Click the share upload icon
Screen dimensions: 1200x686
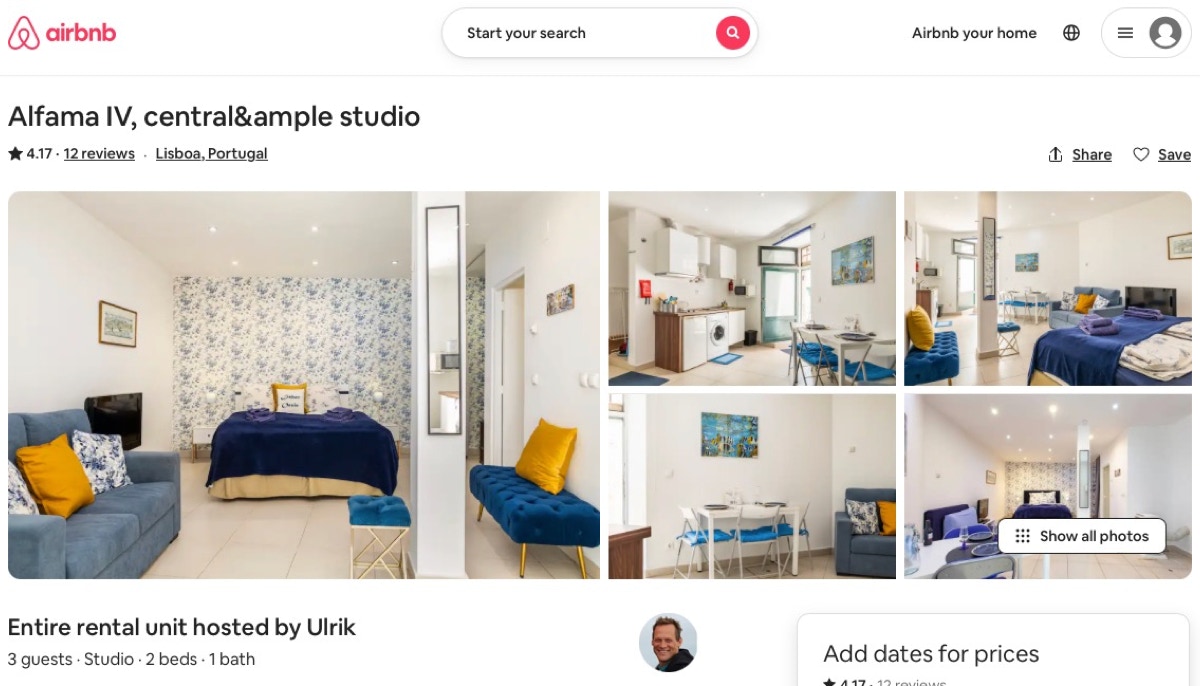(x=1055, y=154)
